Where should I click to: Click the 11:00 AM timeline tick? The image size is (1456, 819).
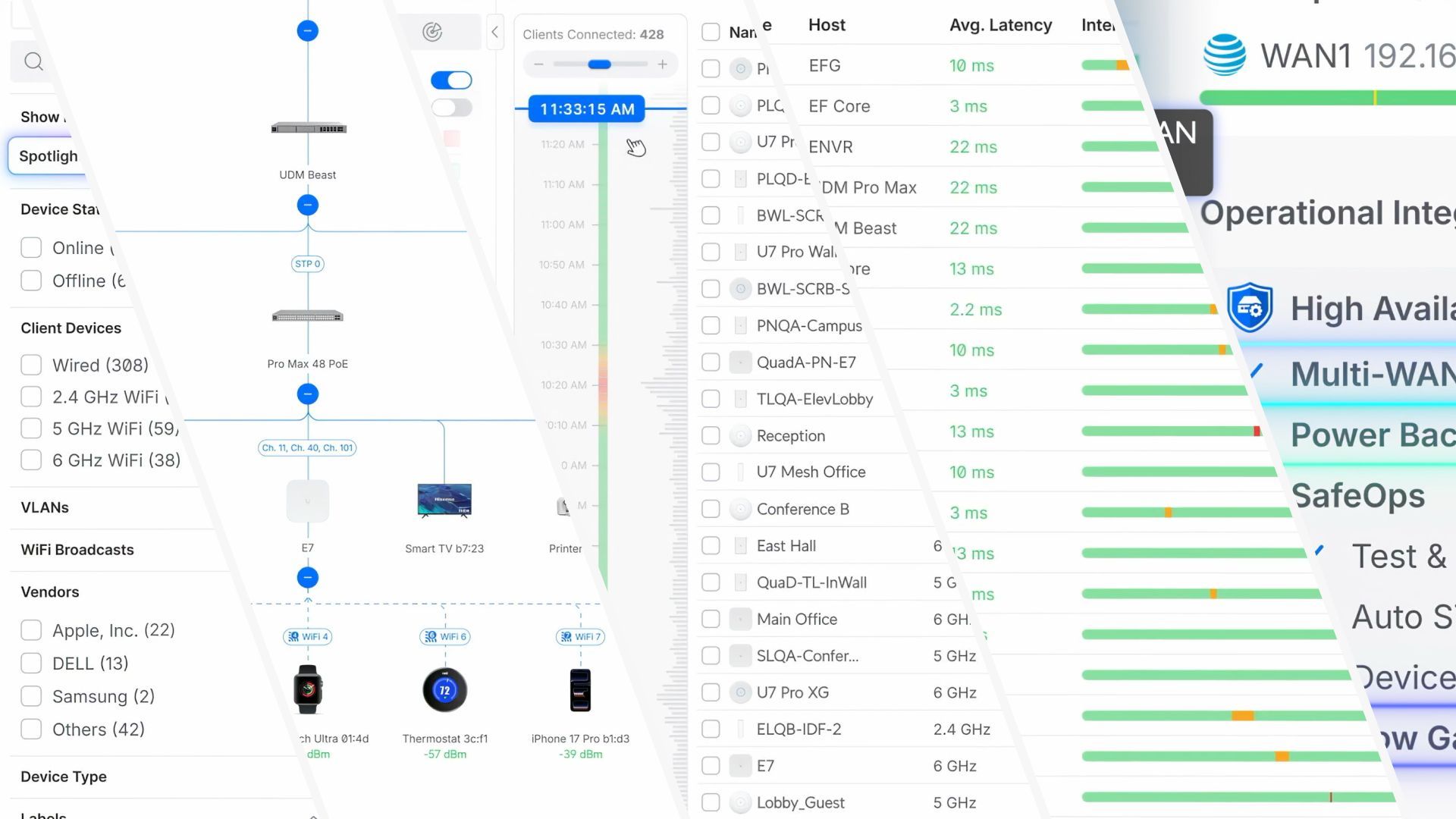tap(563, 225)
